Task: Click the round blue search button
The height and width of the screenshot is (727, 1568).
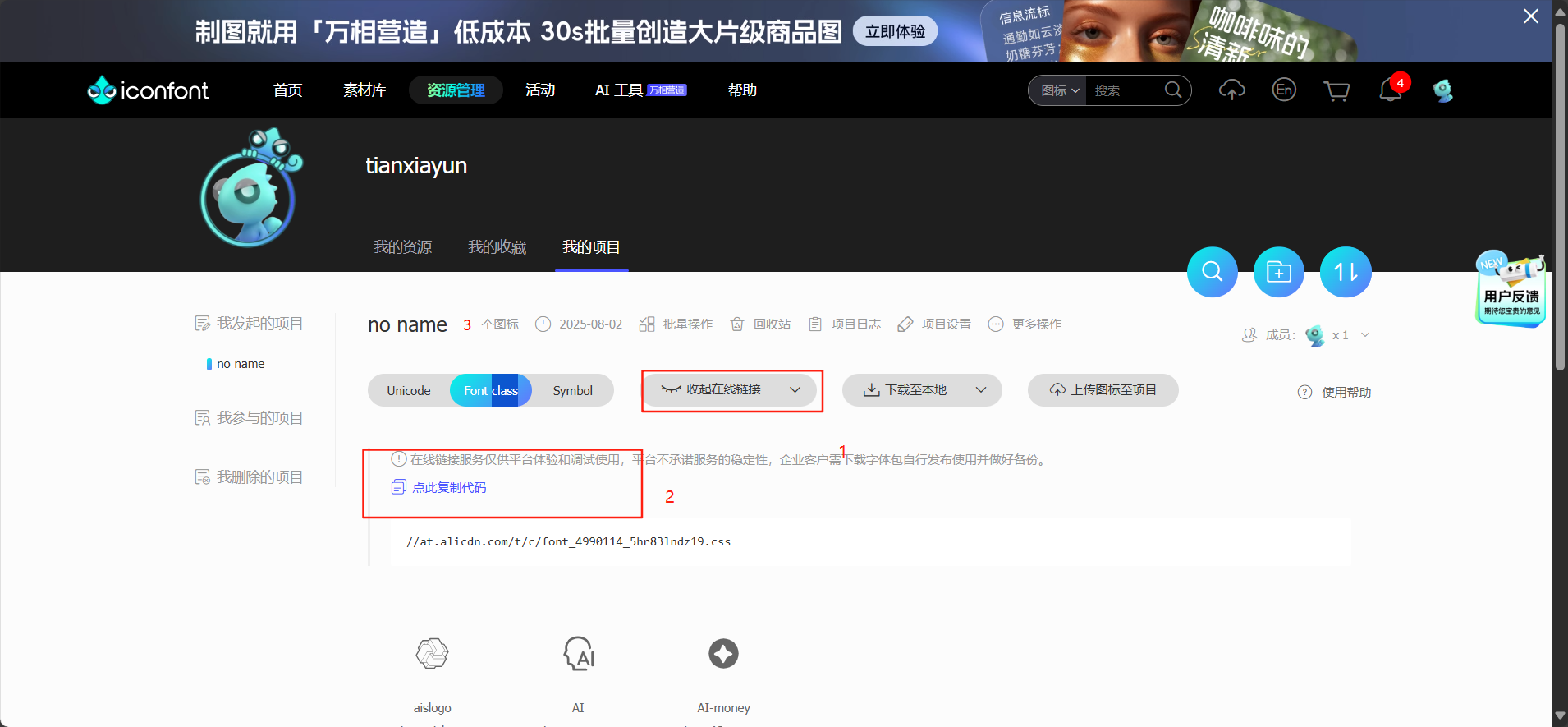Action: (x=1212, y=272)
